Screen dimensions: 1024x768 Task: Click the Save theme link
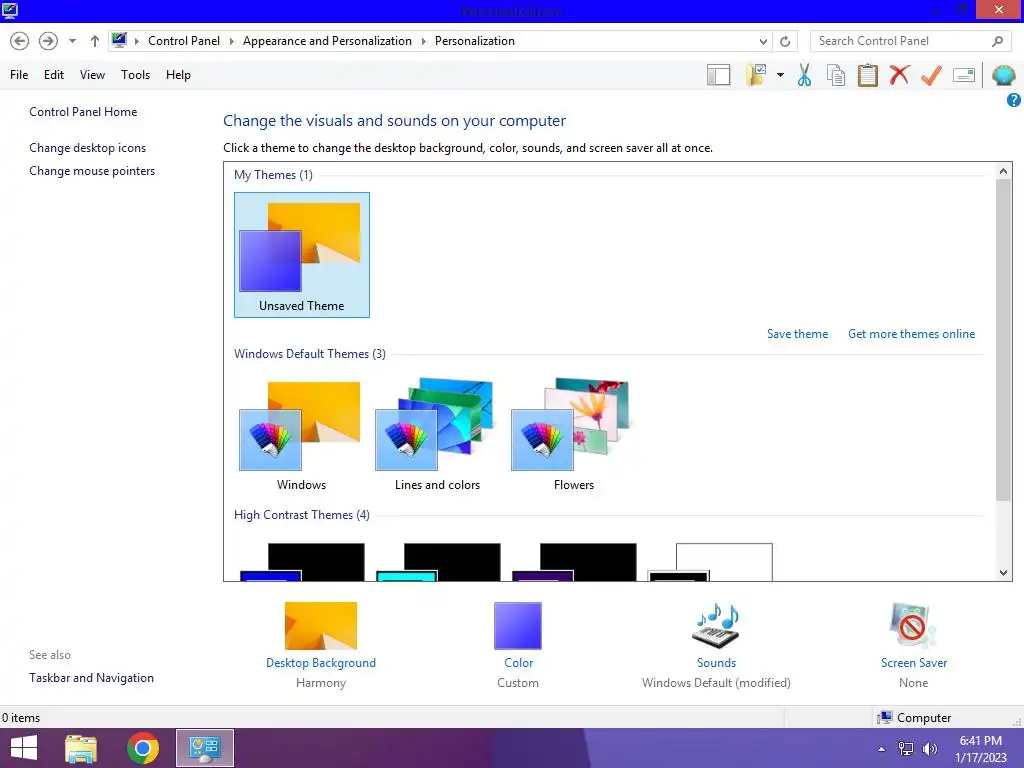click(x=797, y=334)
